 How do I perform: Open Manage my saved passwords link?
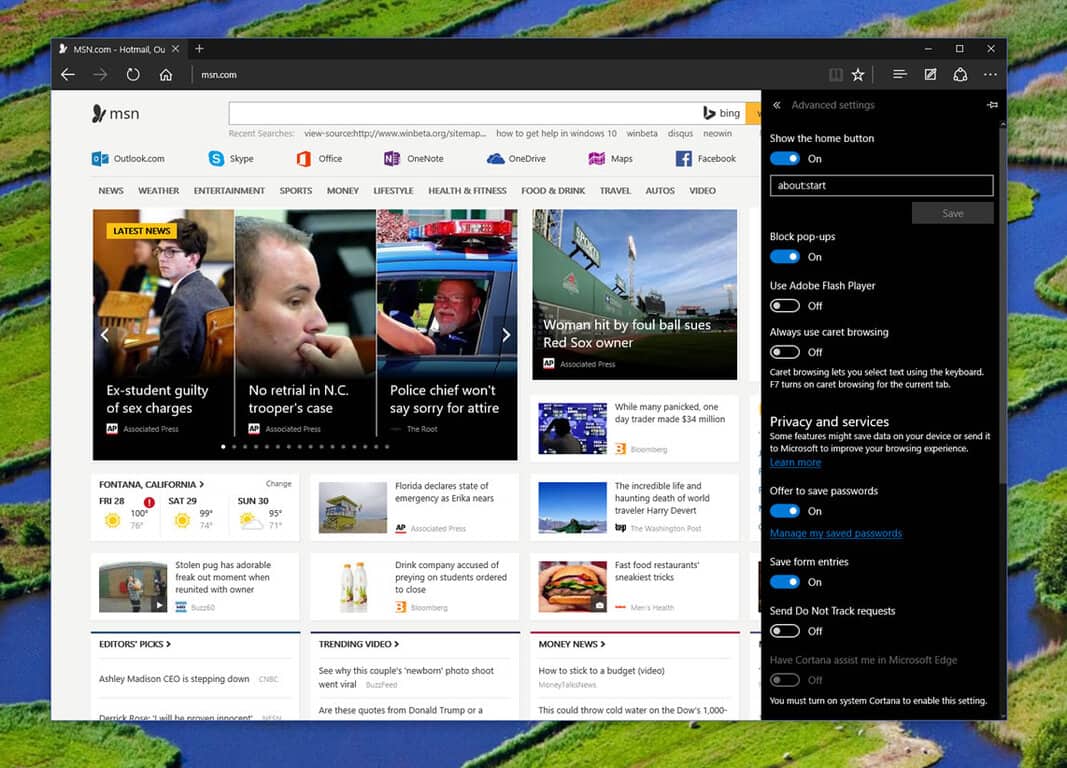pyautogui.click(x=836, y=533)
